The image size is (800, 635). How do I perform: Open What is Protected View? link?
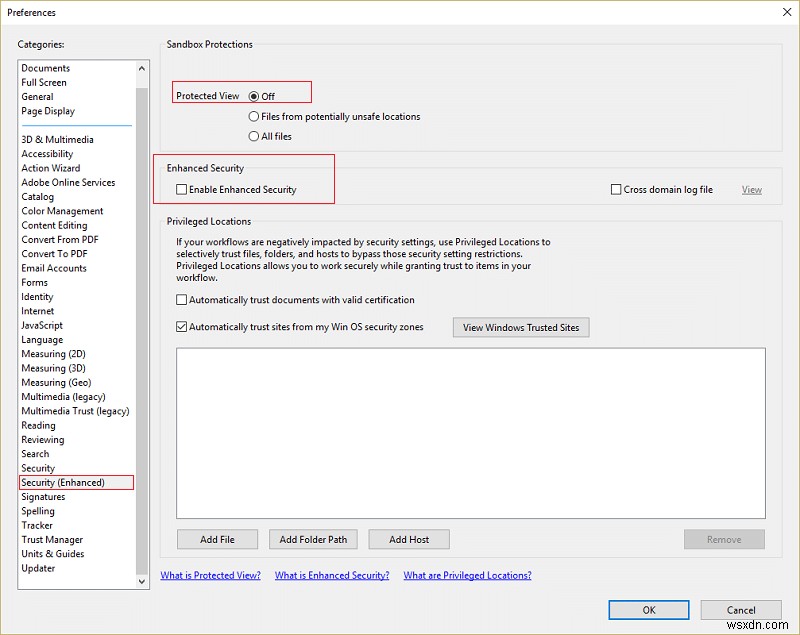click(x=210, y=575)
